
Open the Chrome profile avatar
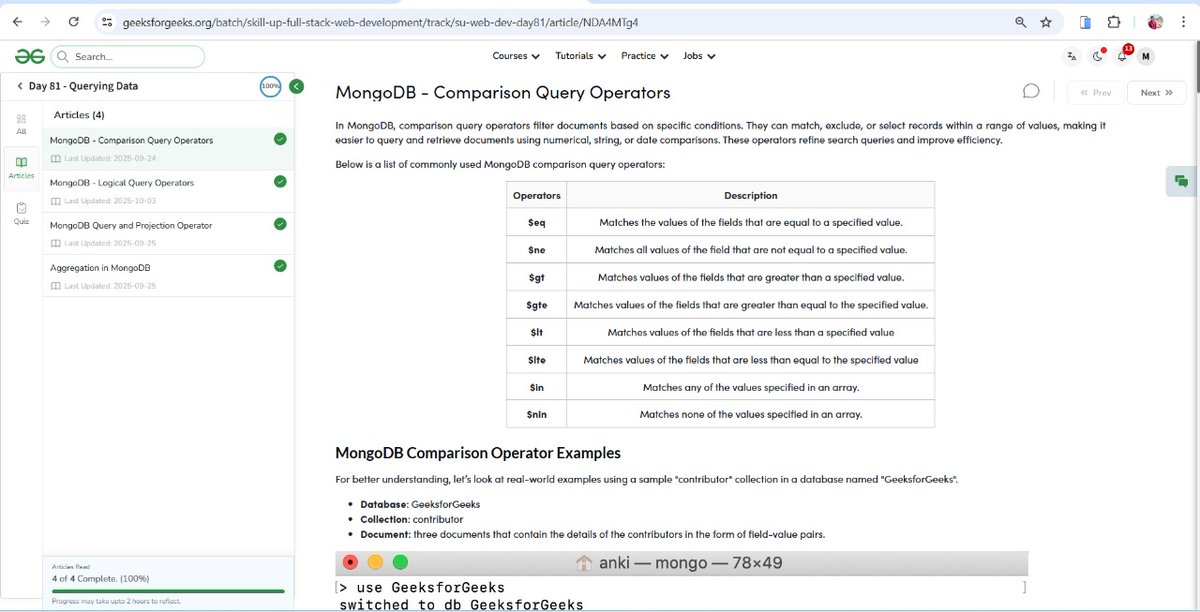1155,21
